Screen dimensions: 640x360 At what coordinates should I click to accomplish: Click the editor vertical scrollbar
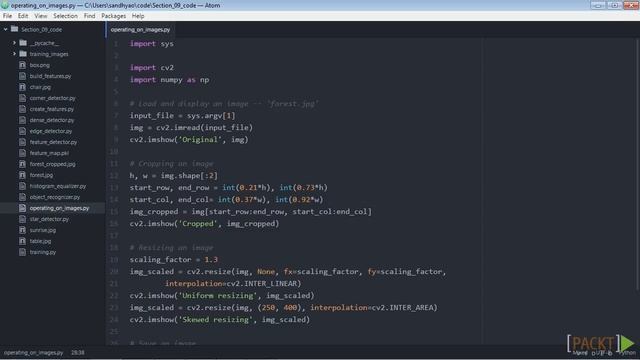click(x=637, y=164)
